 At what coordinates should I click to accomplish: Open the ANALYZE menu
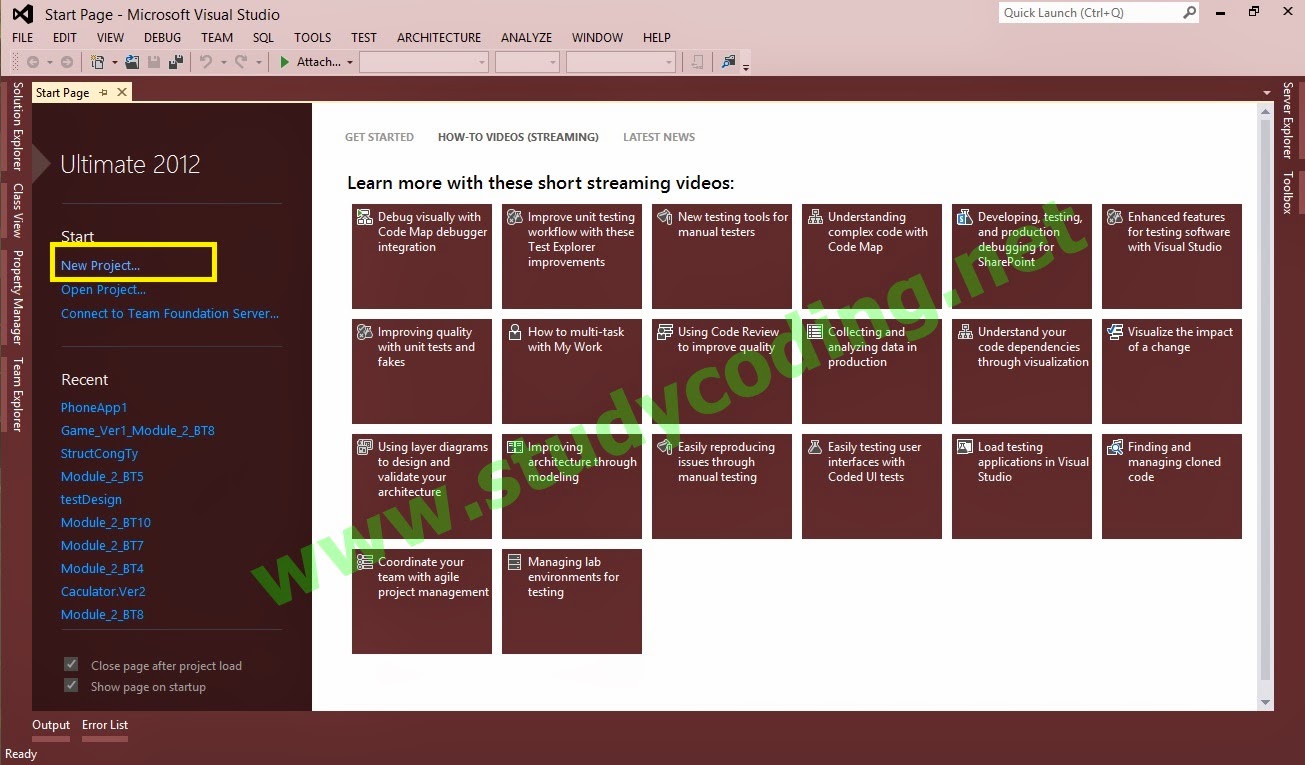pos(526,37)
